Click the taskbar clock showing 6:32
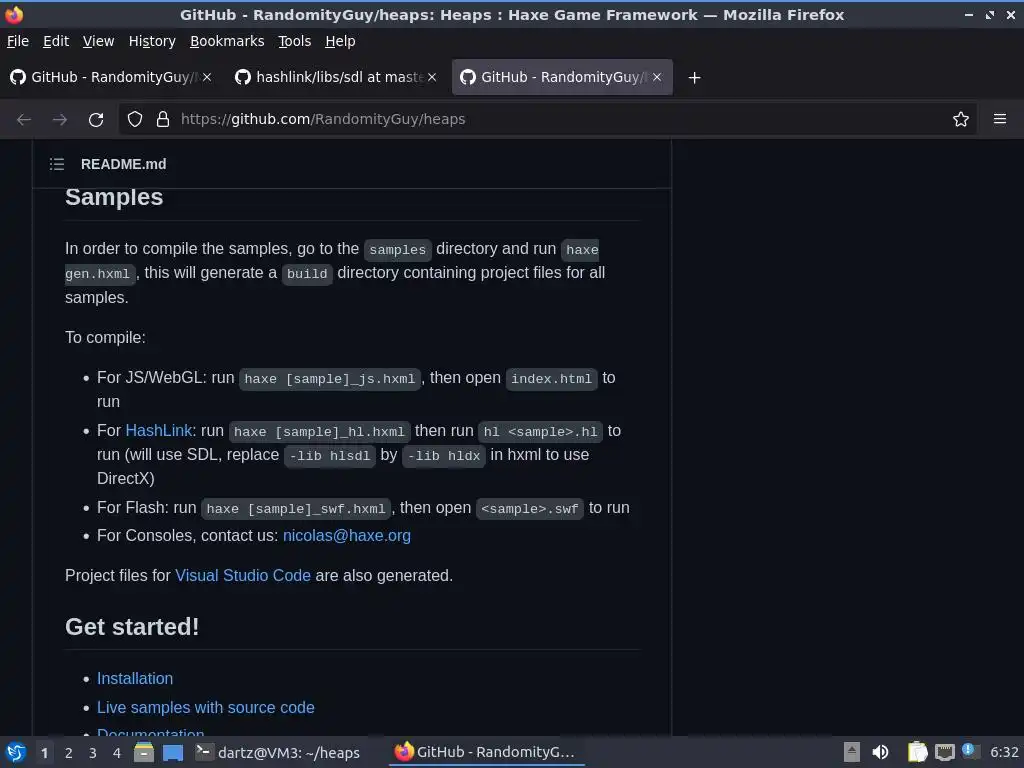The image size is (1024, 768). [x=1004, y=752]
